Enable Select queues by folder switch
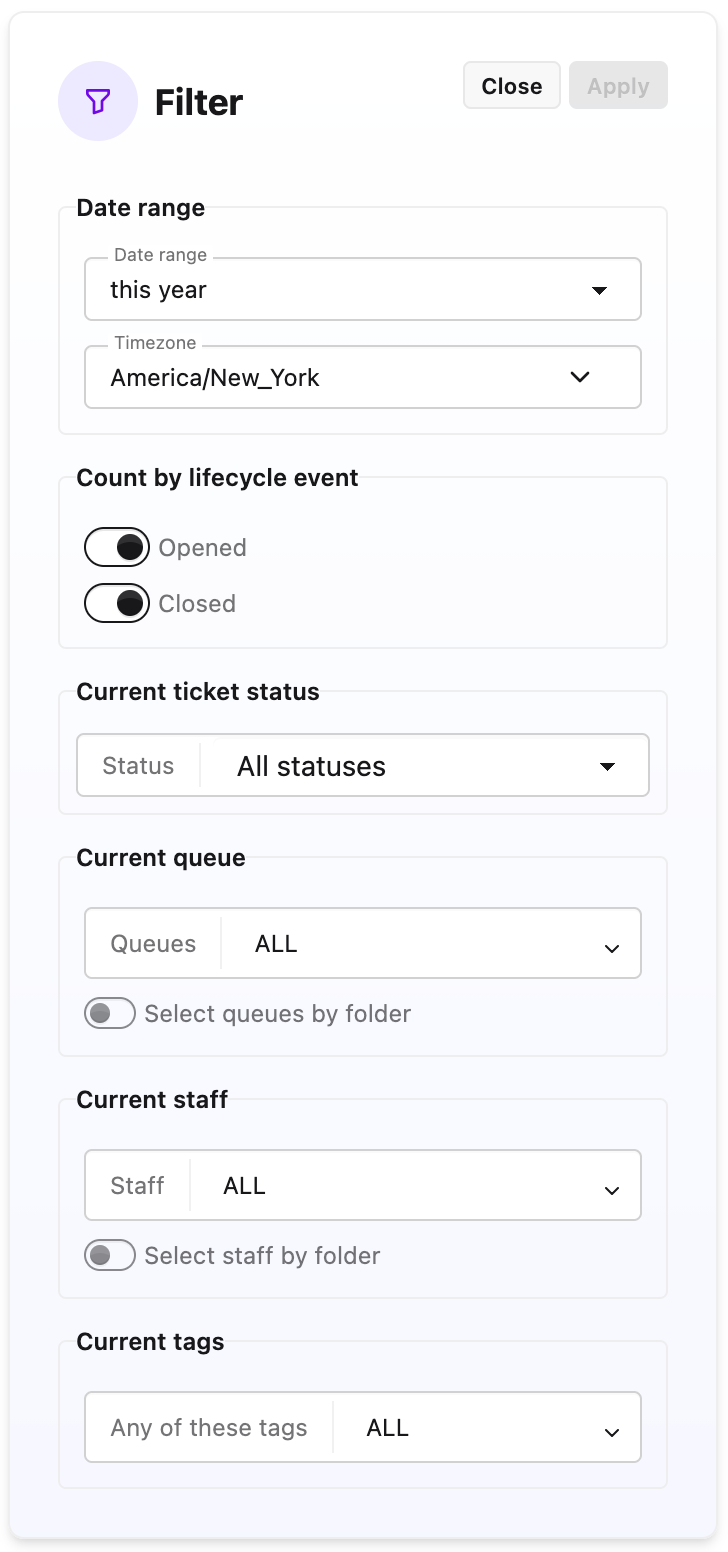This screenshot has height=1552, width=728. click(x=110, y=1013)
